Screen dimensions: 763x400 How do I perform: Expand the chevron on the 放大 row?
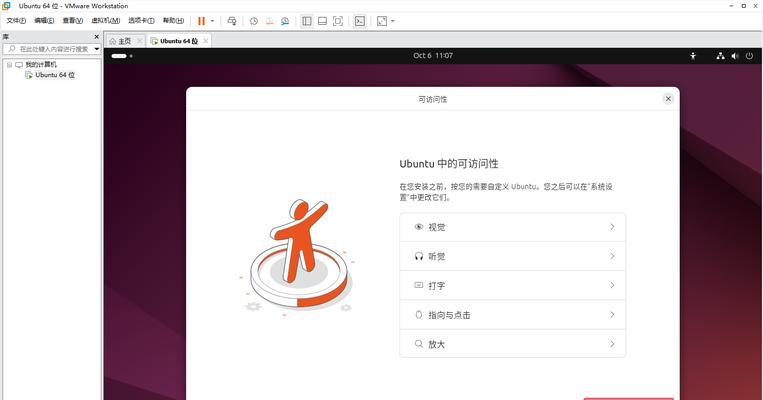pyautogui.click(x=612, y=344)
